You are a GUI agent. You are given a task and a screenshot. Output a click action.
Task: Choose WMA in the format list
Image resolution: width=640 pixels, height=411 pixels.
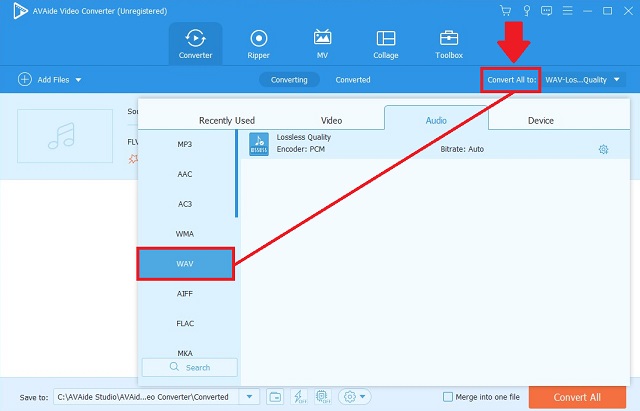[185, 234]
